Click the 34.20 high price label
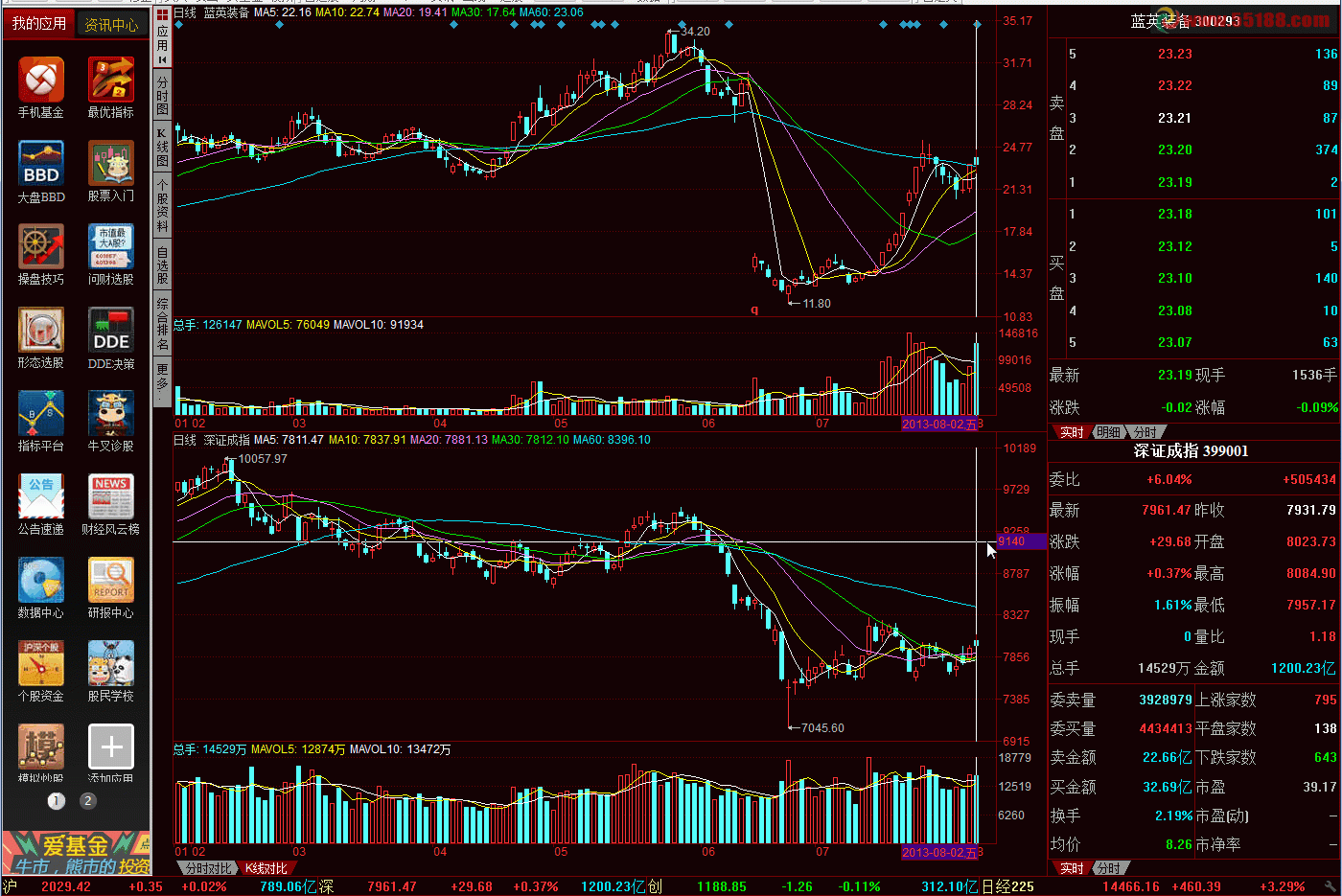Image resolution: width=1342 pixels, height=896 pixels. pyautogui.click(x=695, y=32)
